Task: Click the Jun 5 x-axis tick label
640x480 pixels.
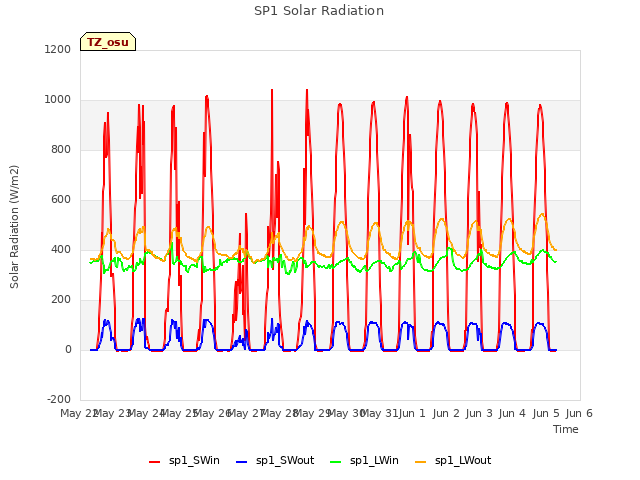Action: click(546, 413)
